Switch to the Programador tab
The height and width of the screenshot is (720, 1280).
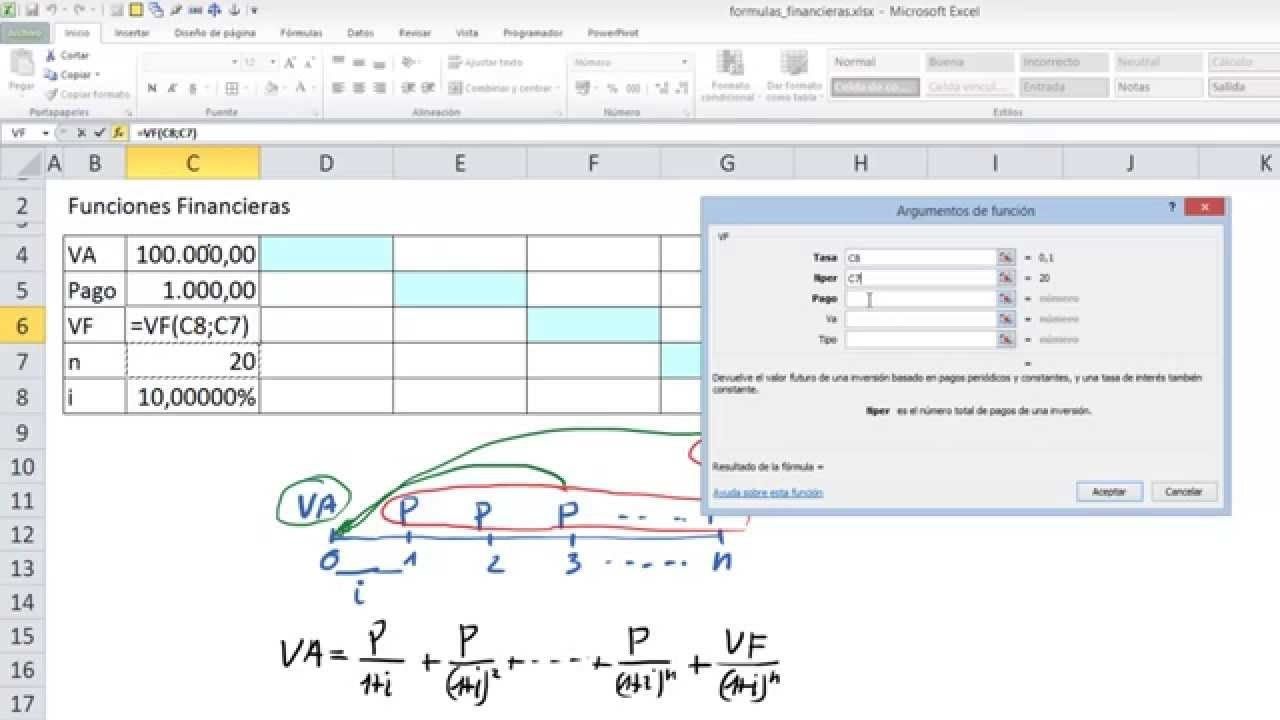(x=533, y=33)
